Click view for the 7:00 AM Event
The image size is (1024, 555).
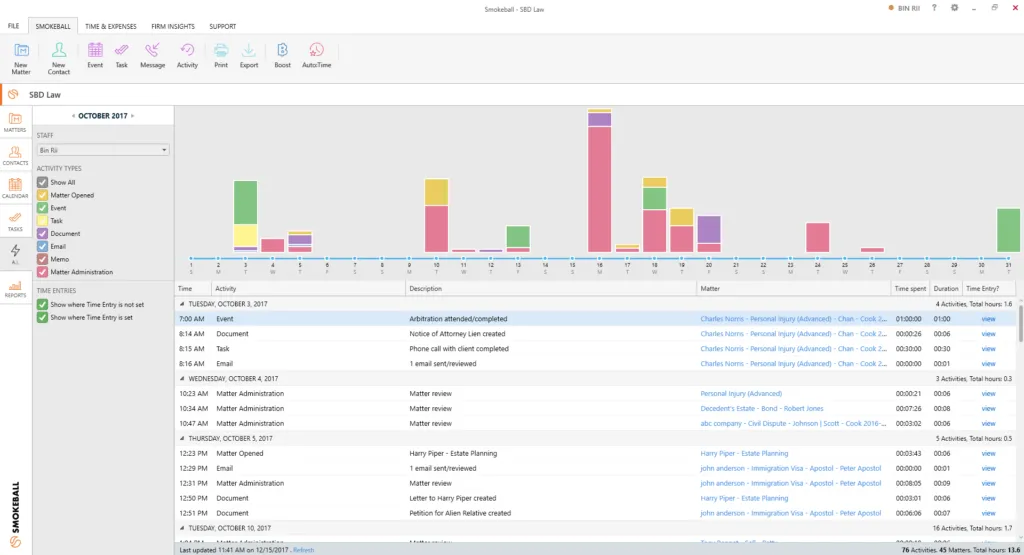(988, 319)
